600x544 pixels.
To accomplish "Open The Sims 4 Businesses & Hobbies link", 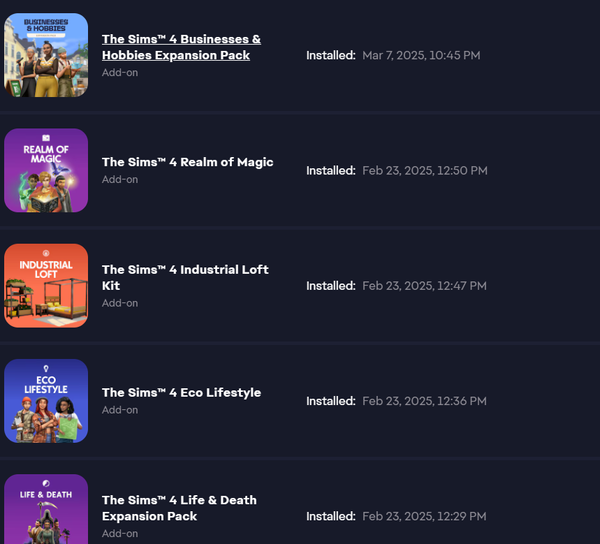I will pos(181,47).
